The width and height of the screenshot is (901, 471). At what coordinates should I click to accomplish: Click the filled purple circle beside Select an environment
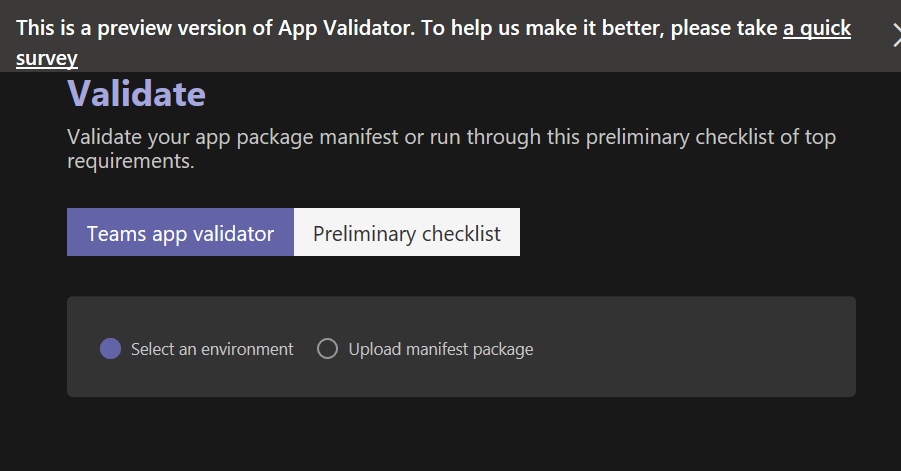pos(111,349)
